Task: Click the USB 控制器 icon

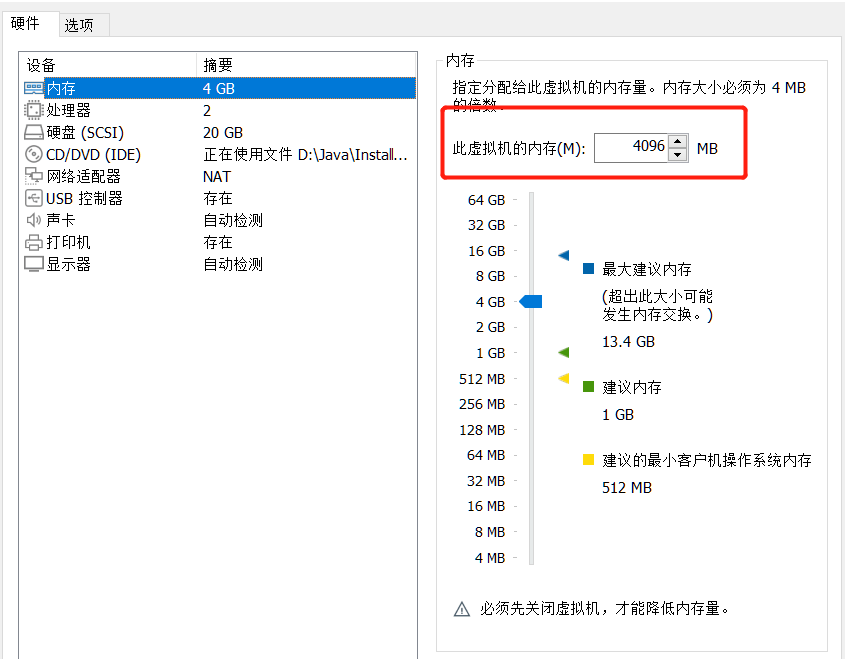Action: pos(33,198)
